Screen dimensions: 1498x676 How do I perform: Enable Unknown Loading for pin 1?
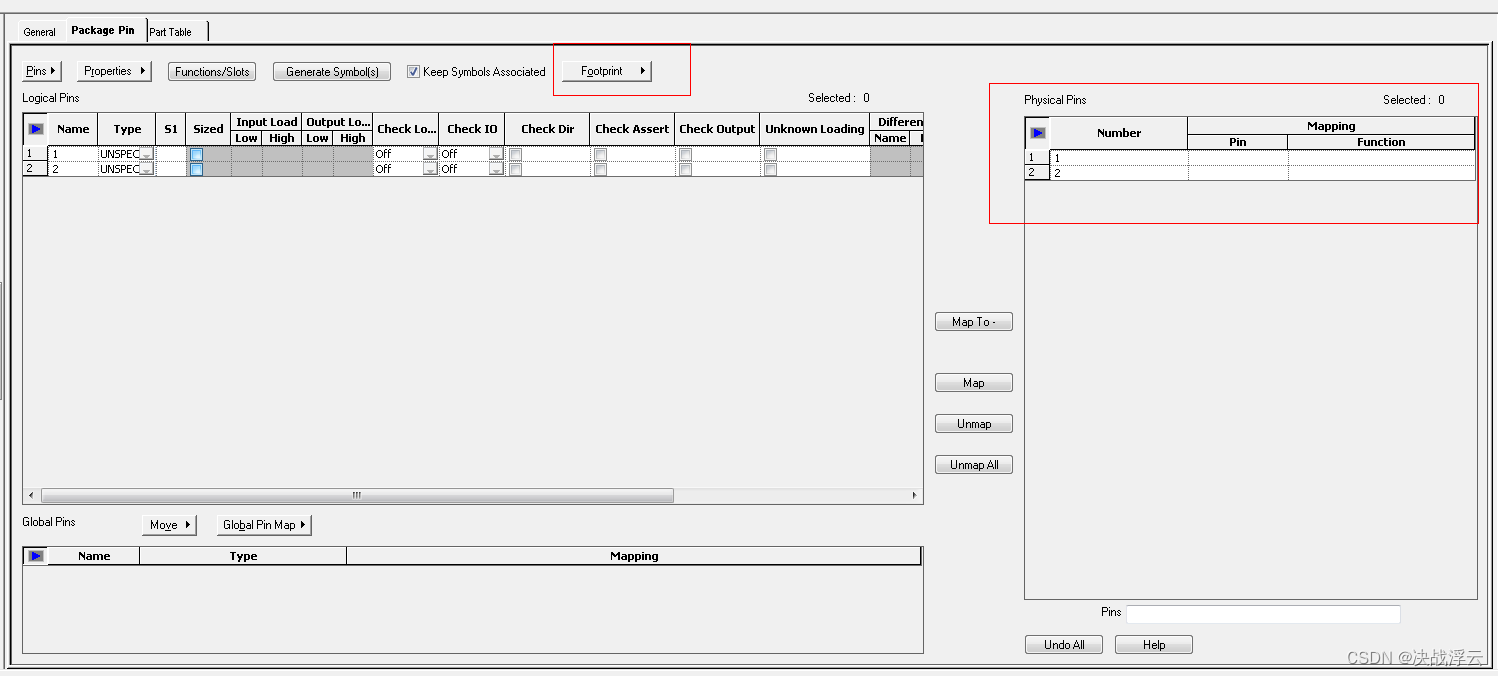click(x=769, y=153)
